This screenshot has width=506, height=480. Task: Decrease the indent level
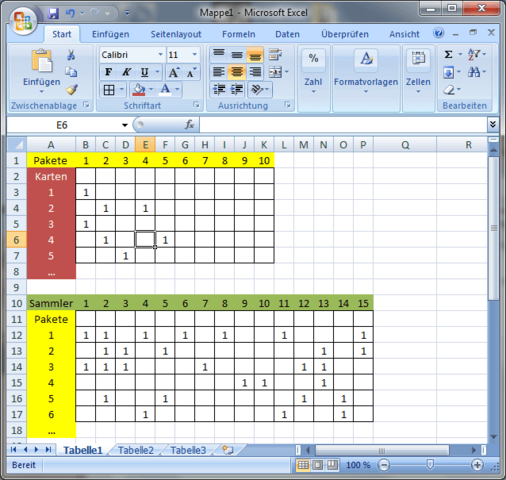point(219,89)
